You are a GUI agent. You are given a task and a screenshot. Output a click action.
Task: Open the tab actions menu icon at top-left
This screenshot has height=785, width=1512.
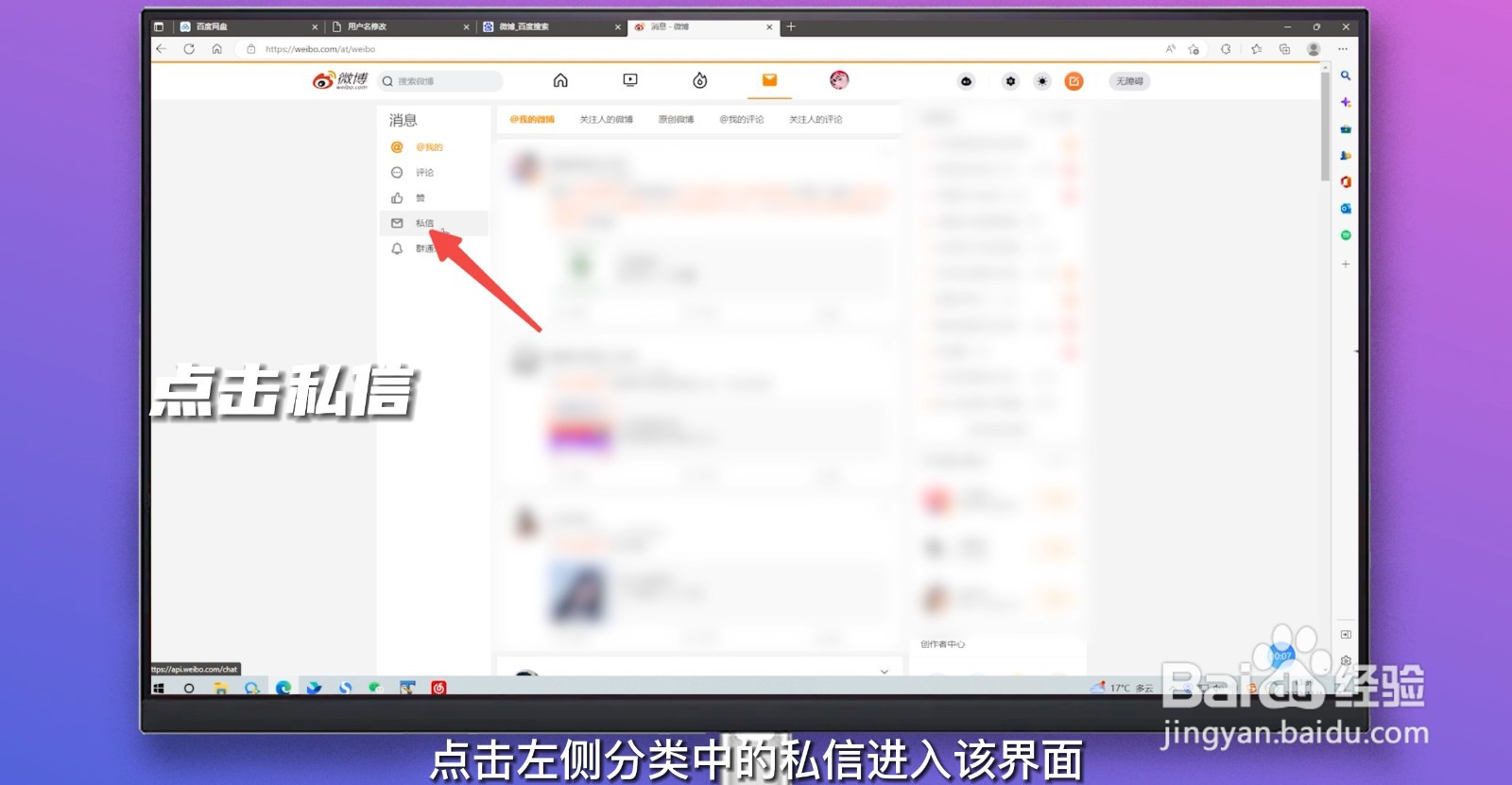pyautogui.click(x=159, y=26)
